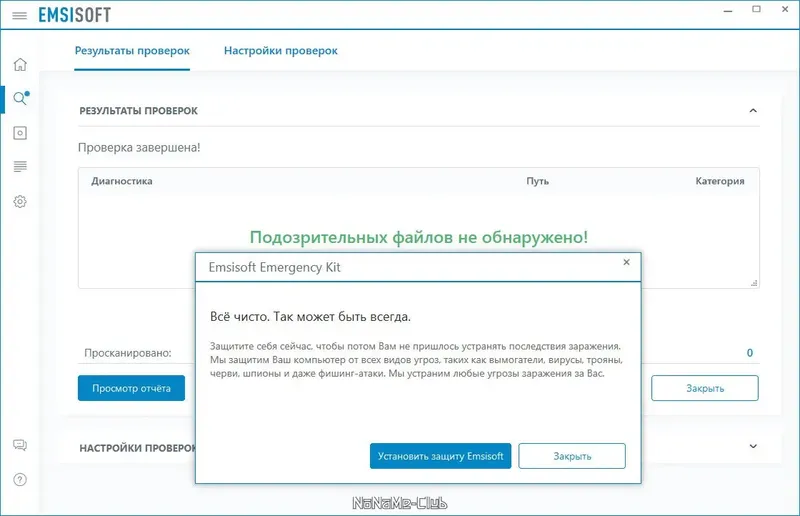Open the Logs list icon in sidebar
Image resolution: width=800 pixels, height=516 pixels.
[x=20, y=166]
